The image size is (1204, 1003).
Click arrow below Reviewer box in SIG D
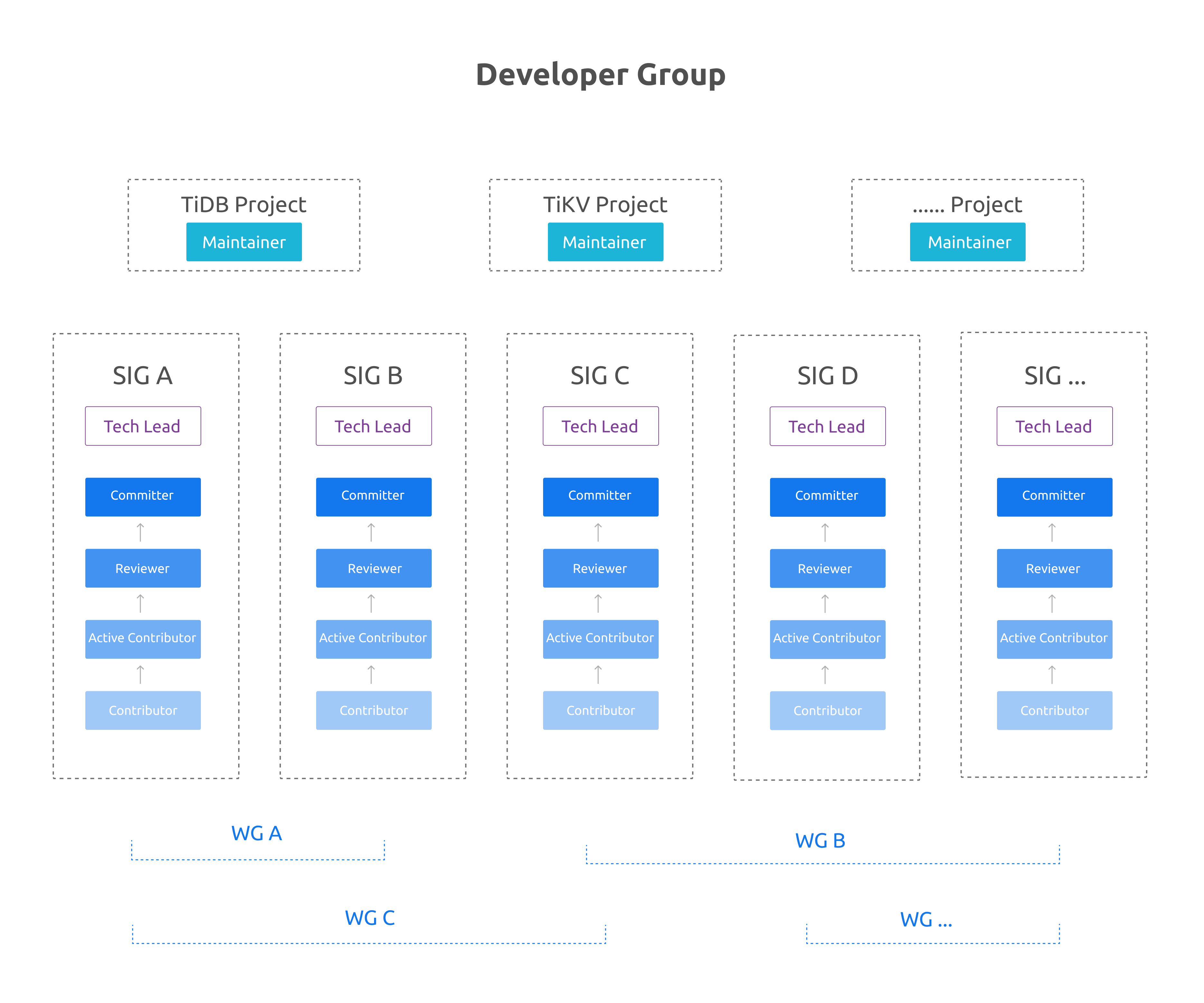tap(825, 604)
